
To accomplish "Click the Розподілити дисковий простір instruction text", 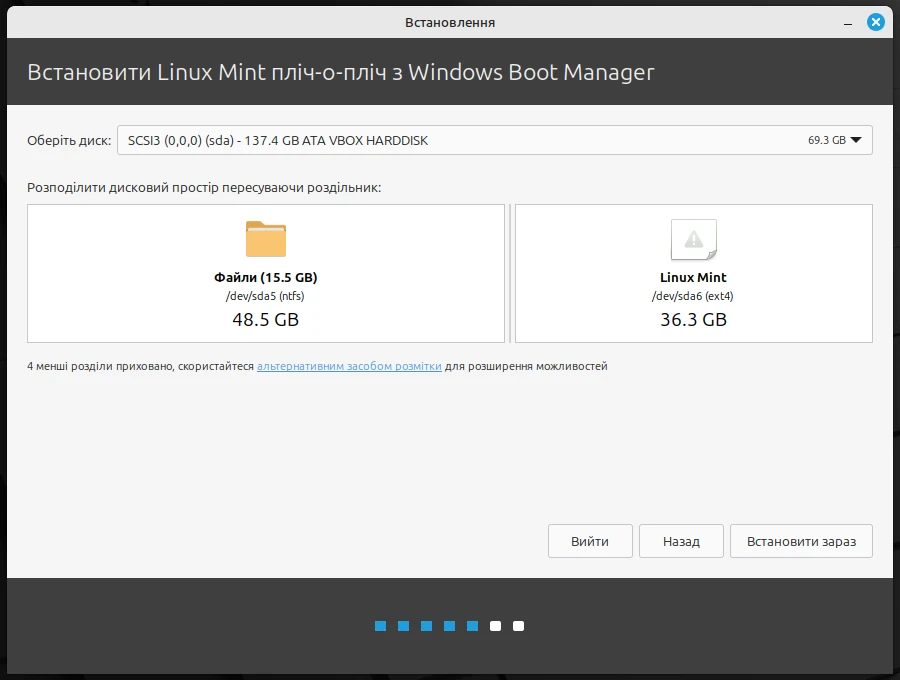I will pyautogui.click(x=204, y=188).
